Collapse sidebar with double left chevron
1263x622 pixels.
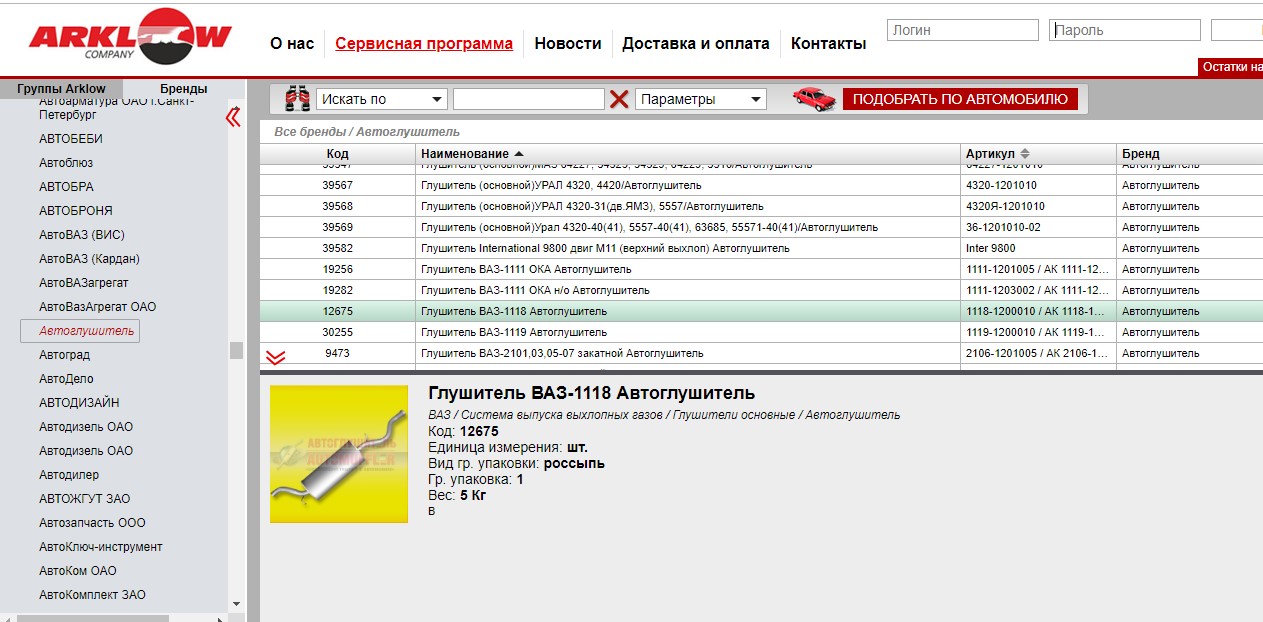point(233,117)
